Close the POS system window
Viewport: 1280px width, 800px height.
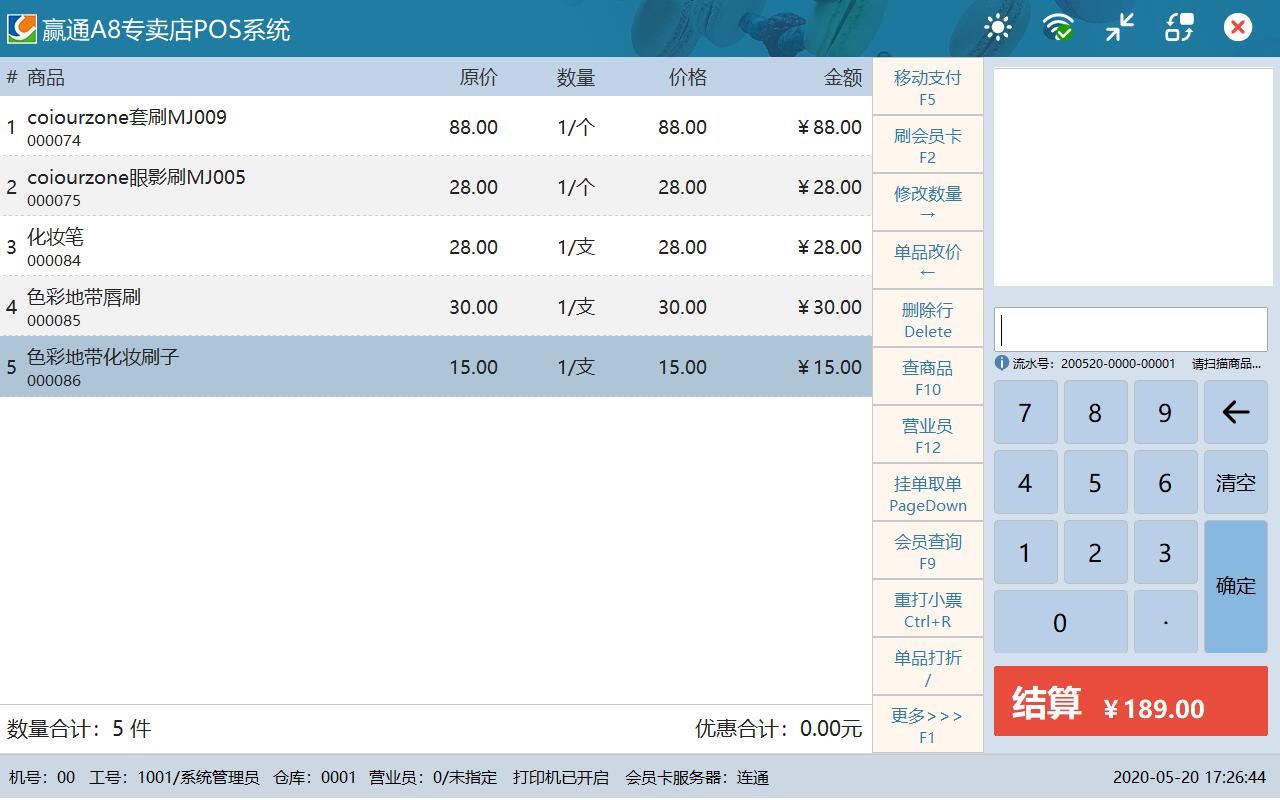[1238, 27]
